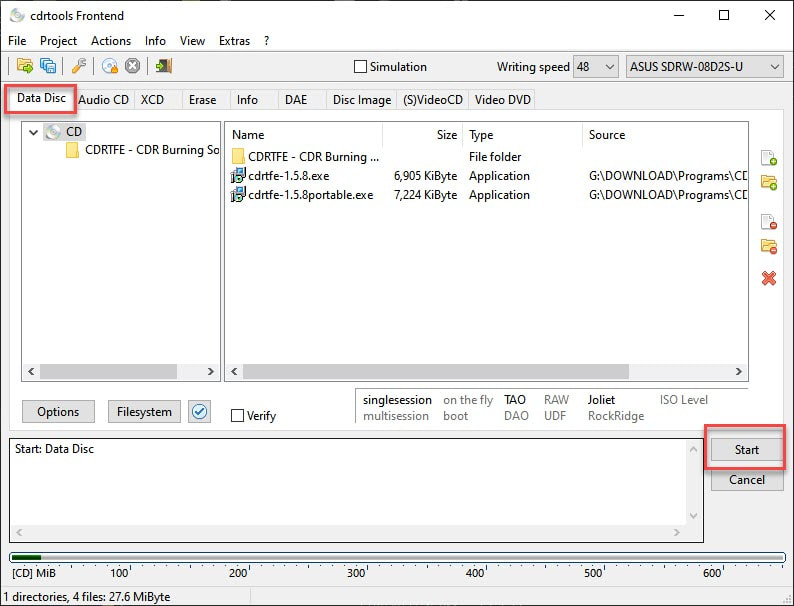Image resolution: width=794 pixels, height=606 pixels.
Task: Tick the Verify checkbox
Action: pyautogui.click(x=237, y=416)
